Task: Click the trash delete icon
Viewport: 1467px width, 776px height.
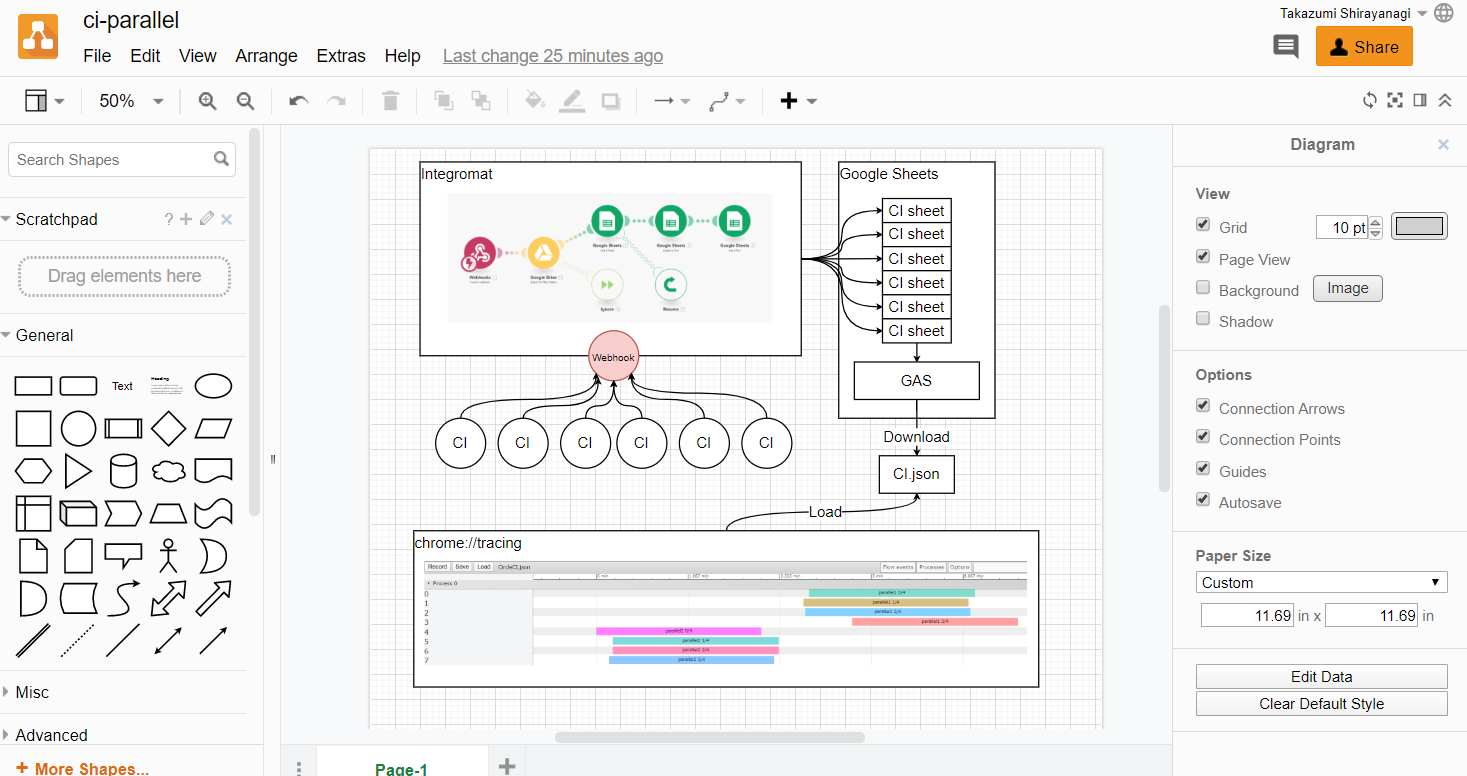Action: click(391, 101)
